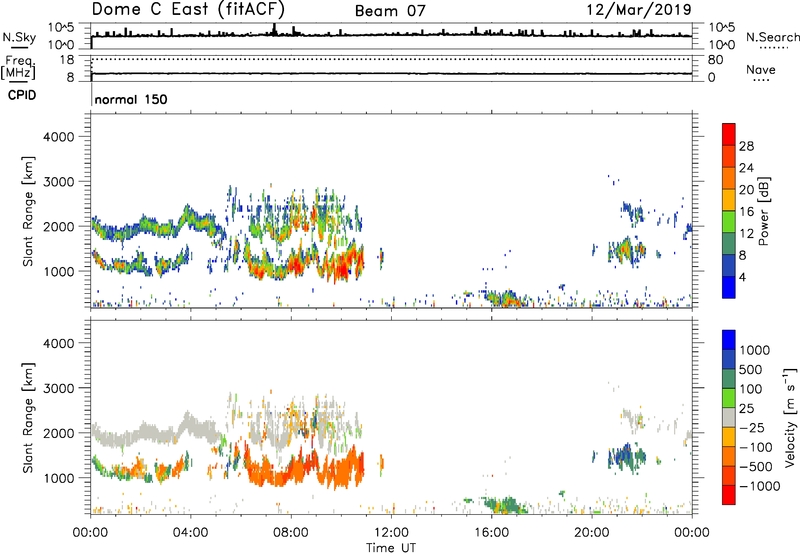Click the "4000" tick of the velocity panel
This screenshot has width=800, height=554.
pyautogui.click(x=59, y=343)
